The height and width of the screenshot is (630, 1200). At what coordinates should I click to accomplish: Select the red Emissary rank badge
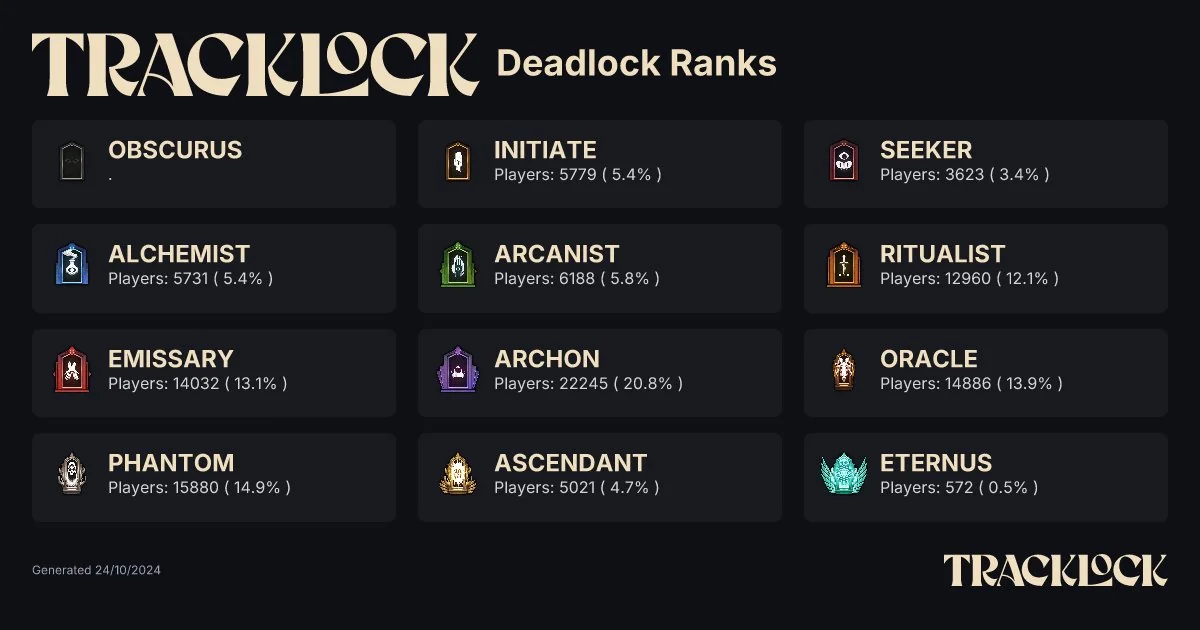point(71,370)
